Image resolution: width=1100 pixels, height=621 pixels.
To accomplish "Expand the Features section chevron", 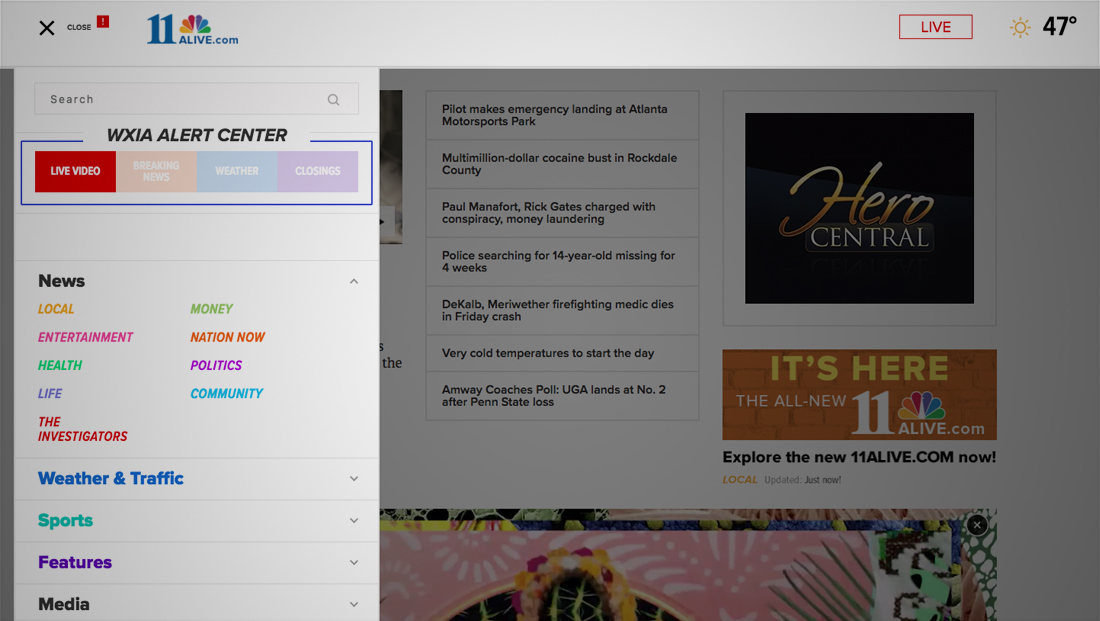I will (x=354, y=563).
